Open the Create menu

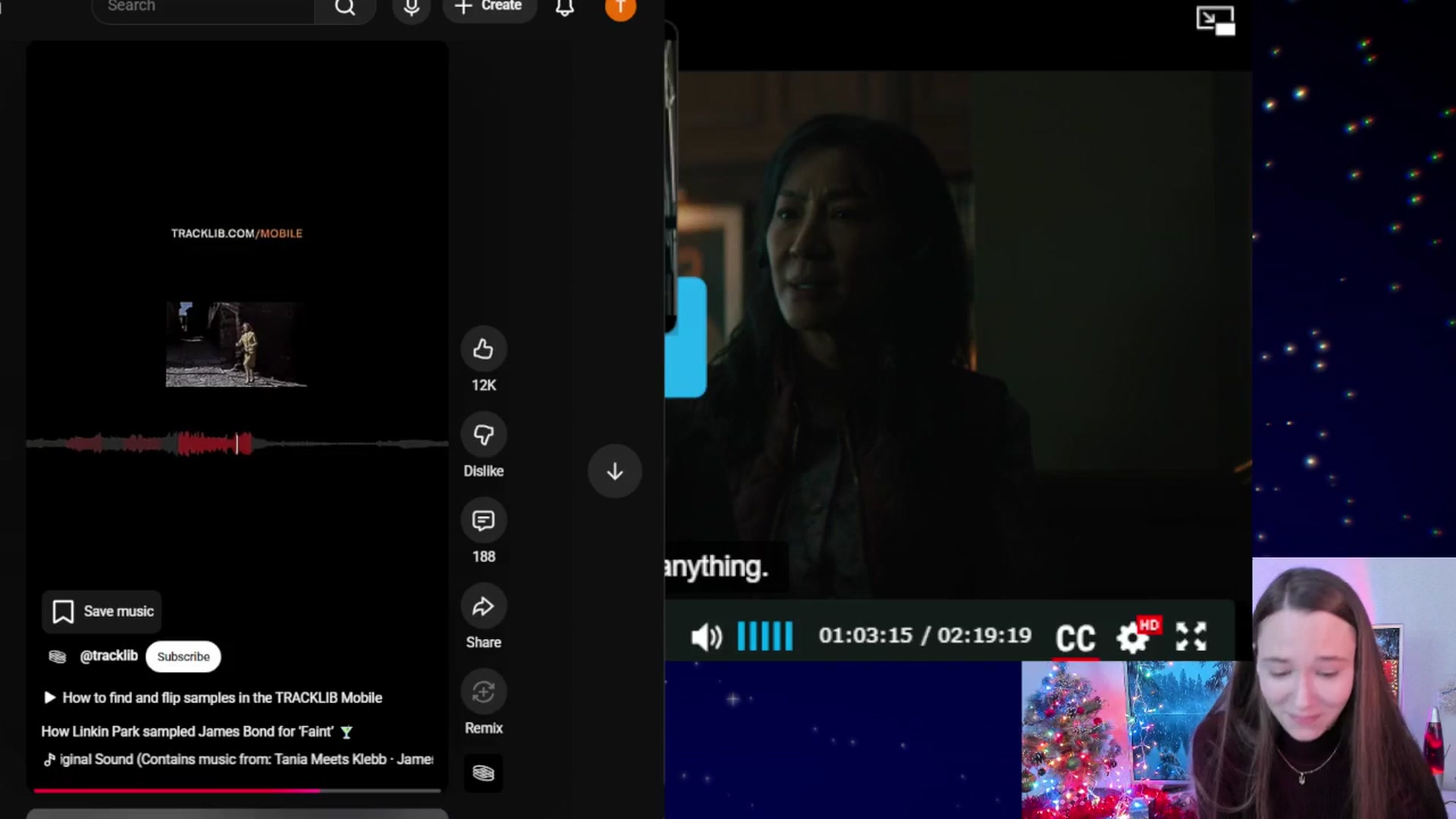tap(489, 7)
